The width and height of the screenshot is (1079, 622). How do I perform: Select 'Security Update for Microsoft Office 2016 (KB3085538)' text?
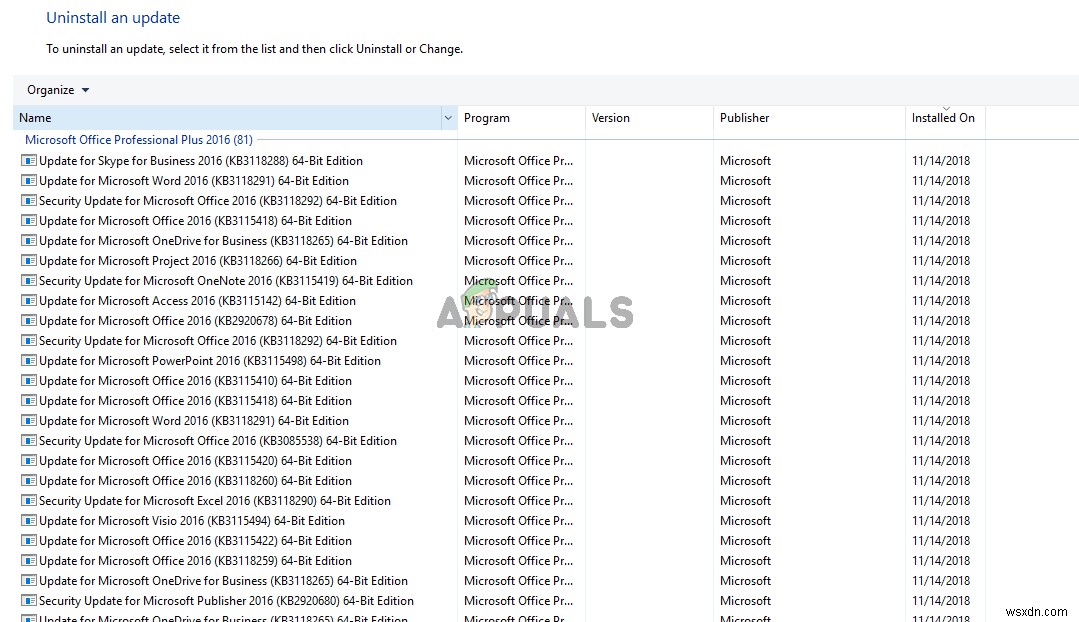pos(218,440)
